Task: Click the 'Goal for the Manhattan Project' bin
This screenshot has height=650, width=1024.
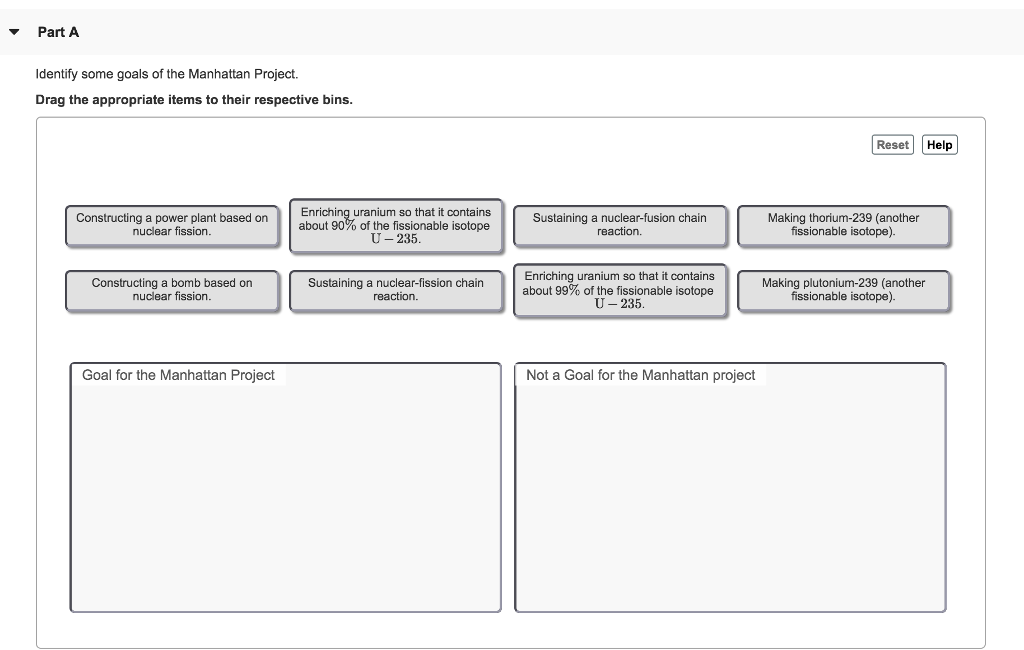Action: (285, 490)
